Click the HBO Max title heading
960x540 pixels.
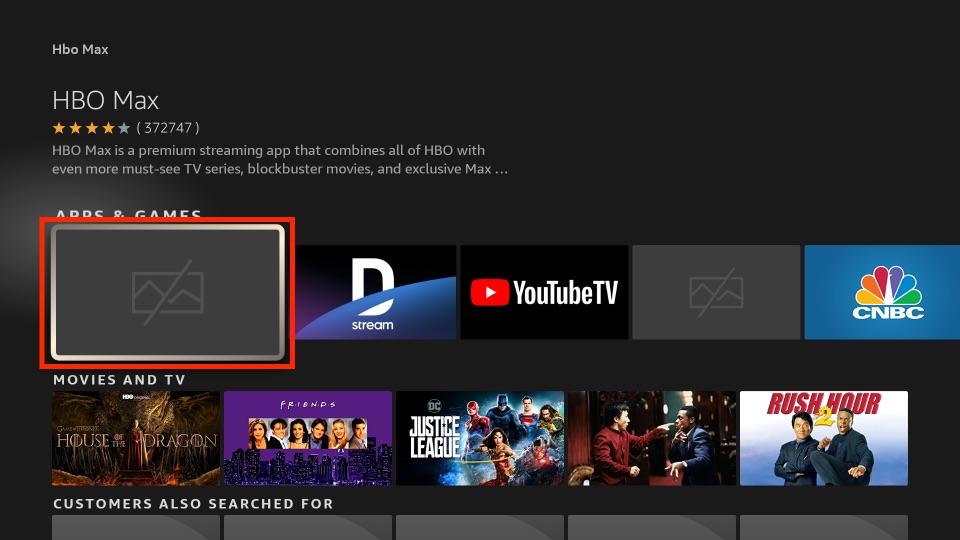coord(105,100)
